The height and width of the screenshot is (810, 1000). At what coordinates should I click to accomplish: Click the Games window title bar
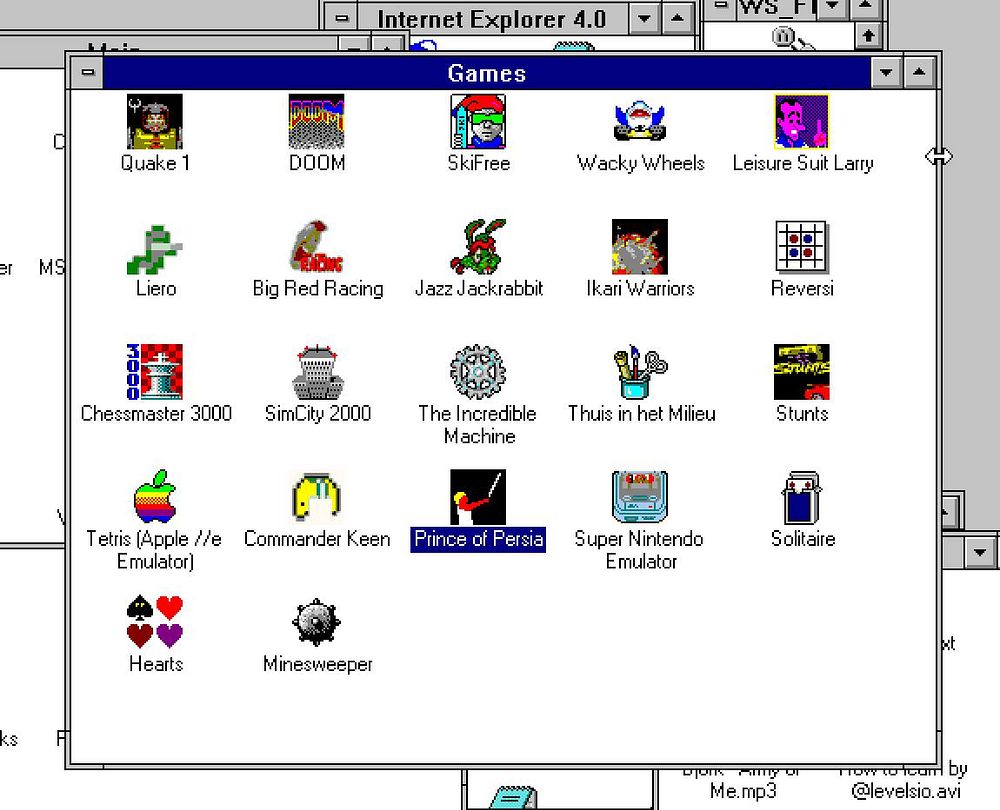(487, 73)
